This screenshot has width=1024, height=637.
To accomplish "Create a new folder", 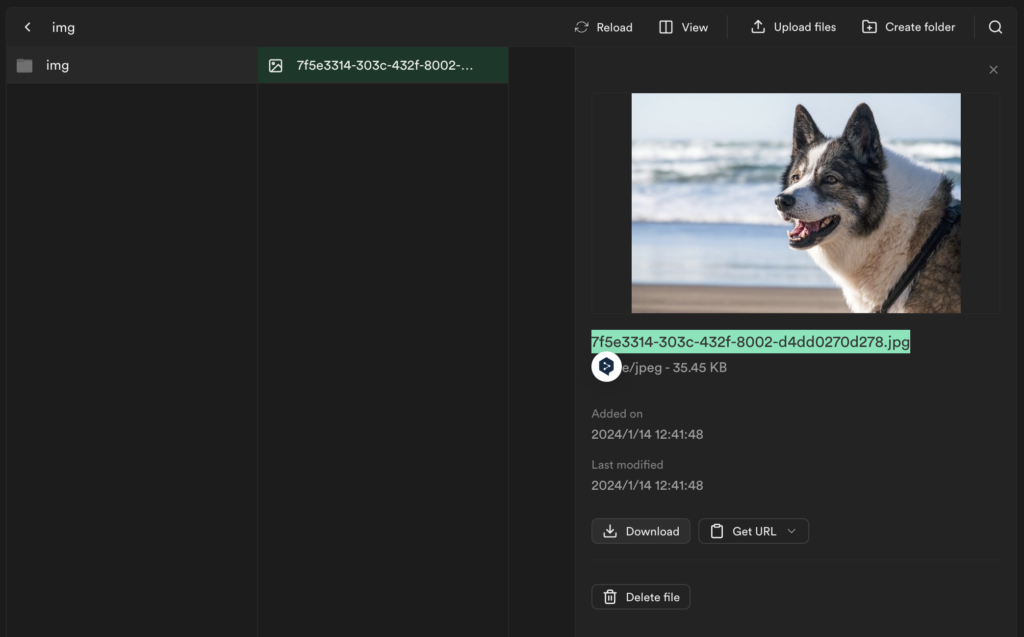I will (908, 27).
